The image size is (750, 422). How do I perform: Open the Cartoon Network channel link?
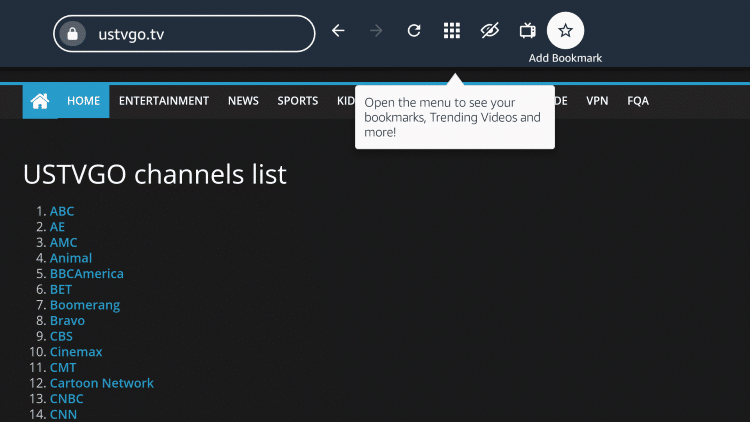click(x=102, y=383)
